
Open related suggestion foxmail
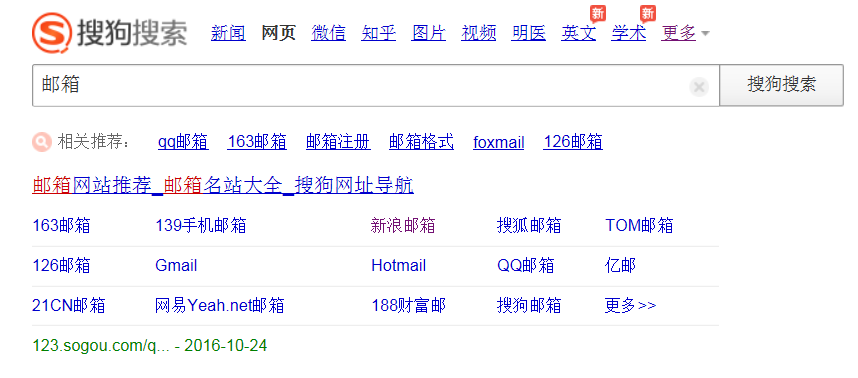coord(498,143)
